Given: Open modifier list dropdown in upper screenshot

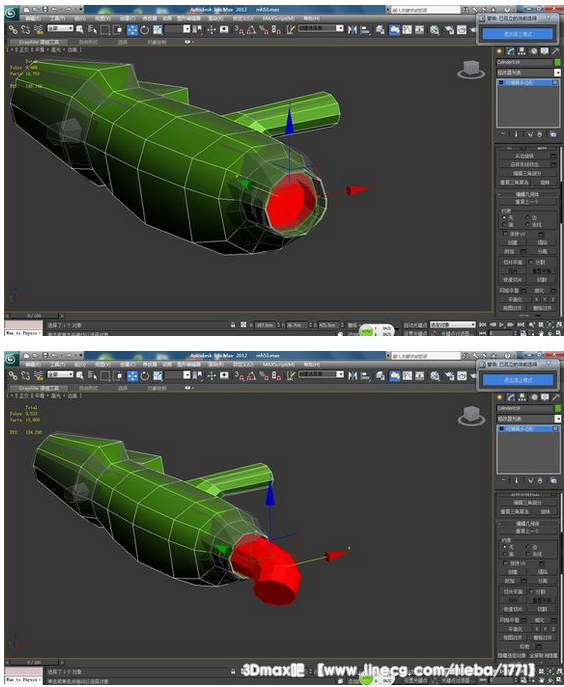Looking at the screenshot, I should 529,73.
